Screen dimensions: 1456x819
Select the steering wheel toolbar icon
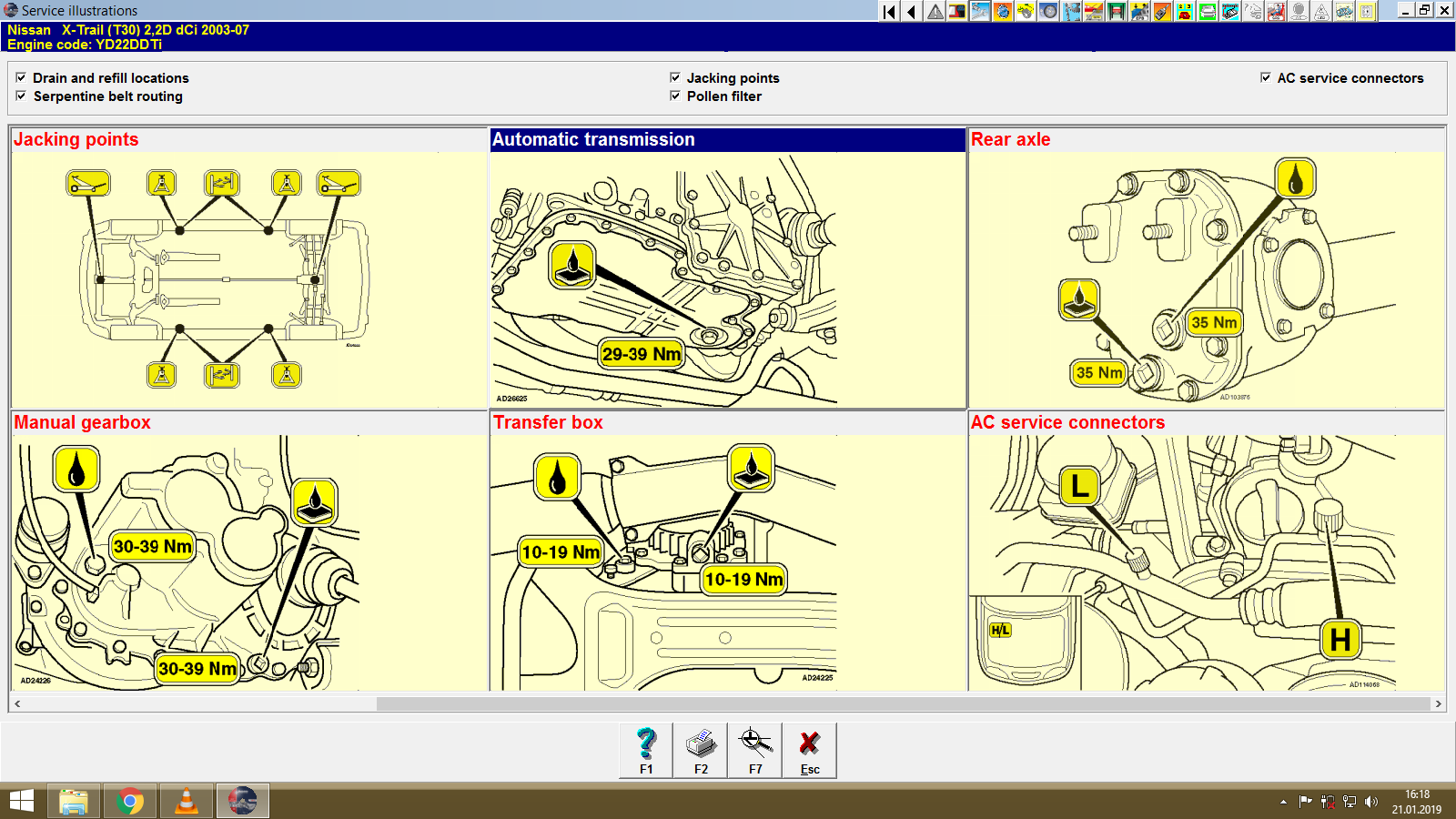(x=1298, y=12)
